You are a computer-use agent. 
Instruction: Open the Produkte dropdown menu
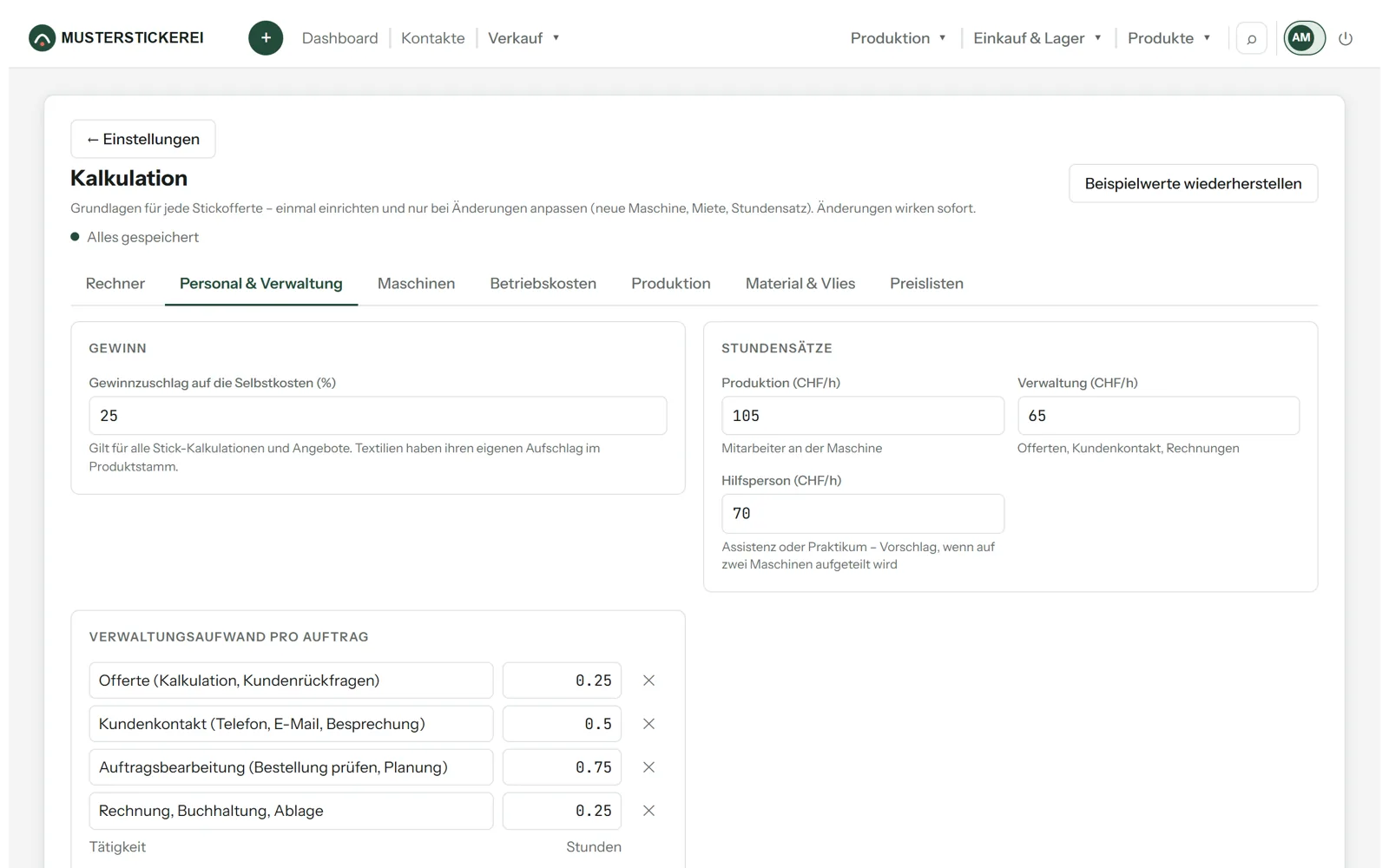coord(1168,38)
